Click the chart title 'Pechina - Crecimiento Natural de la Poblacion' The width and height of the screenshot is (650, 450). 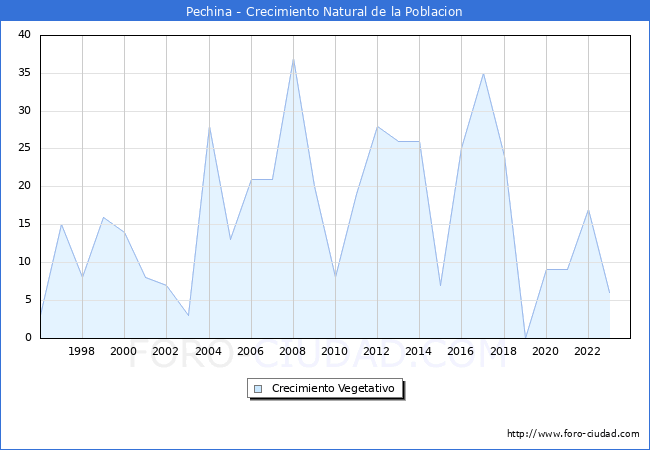point(324,11)
